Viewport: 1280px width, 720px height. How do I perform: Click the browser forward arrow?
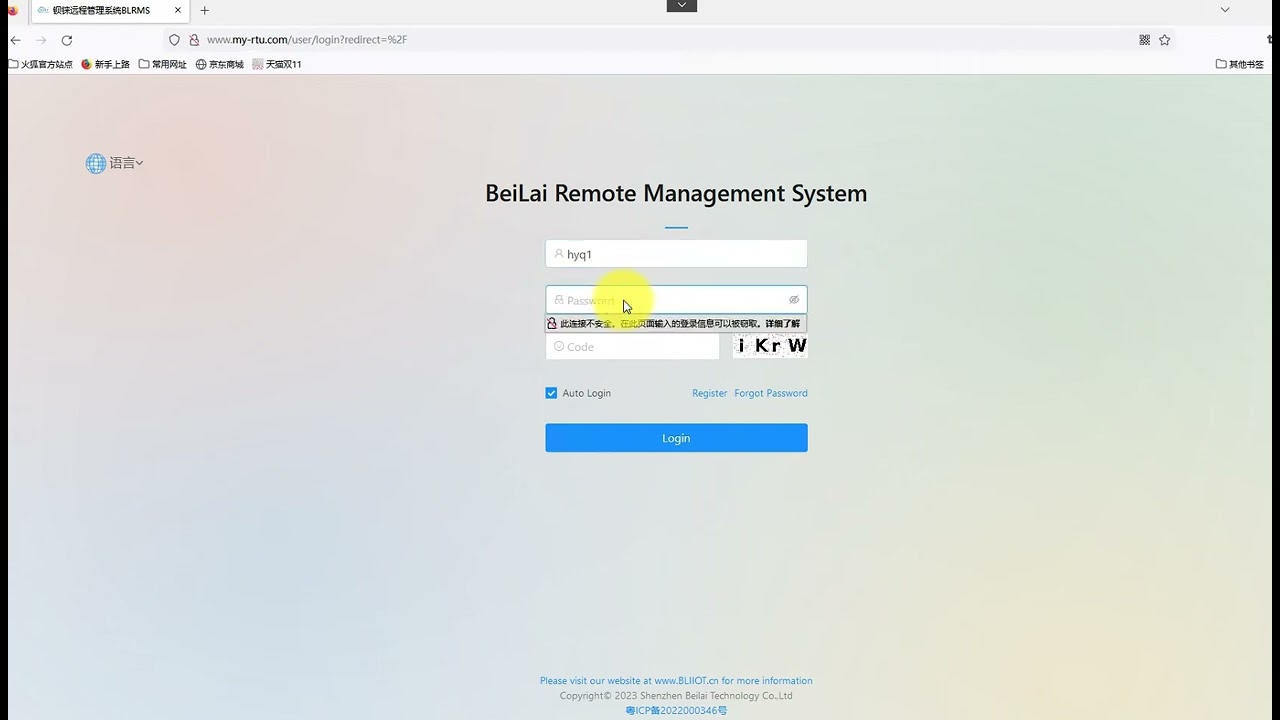(x=41, y=40)
